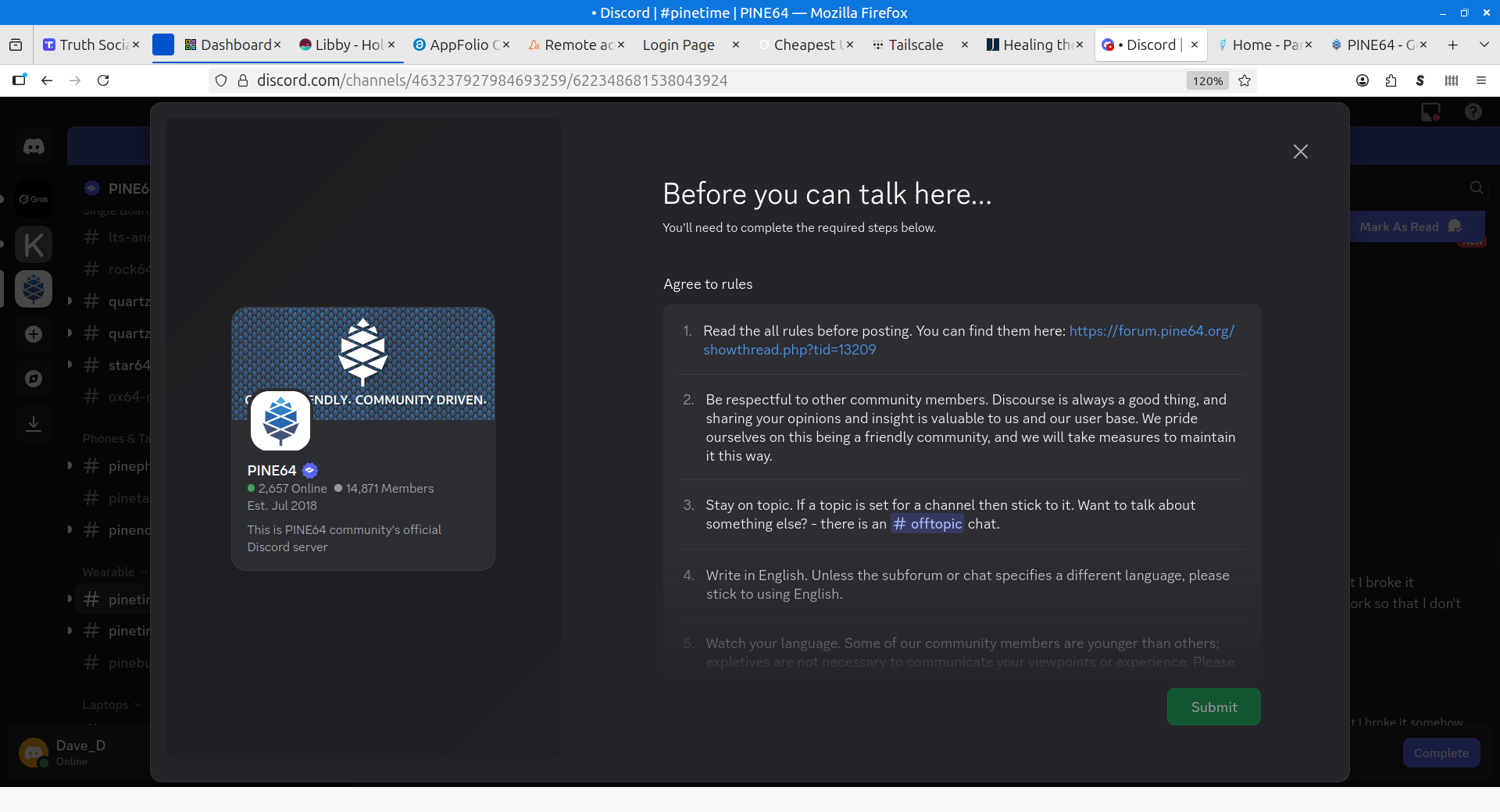This screenshot has width=1500, height=812.
Task: Close the Tailscale browser tab
Action: coord(964,45)
